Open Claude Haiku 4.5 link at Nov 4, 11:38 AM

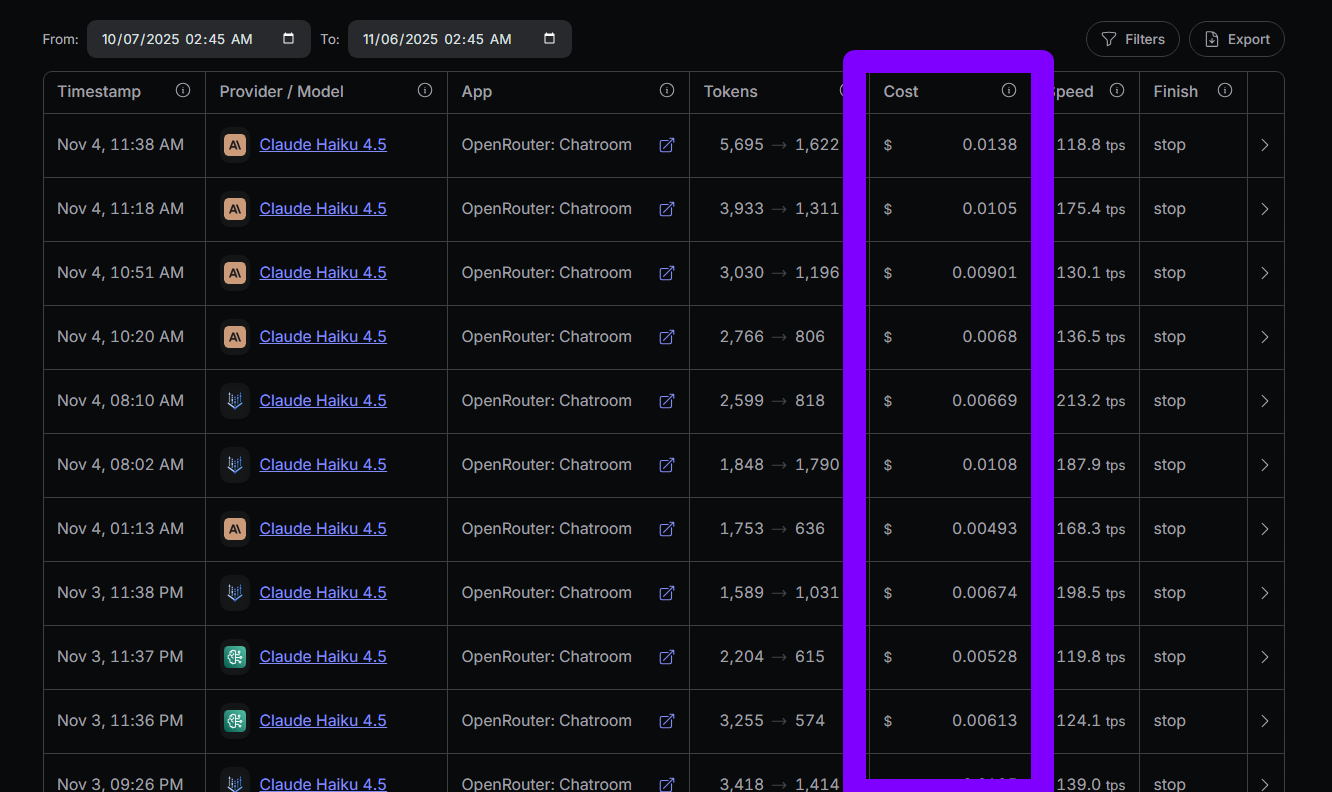click(323, 145)
